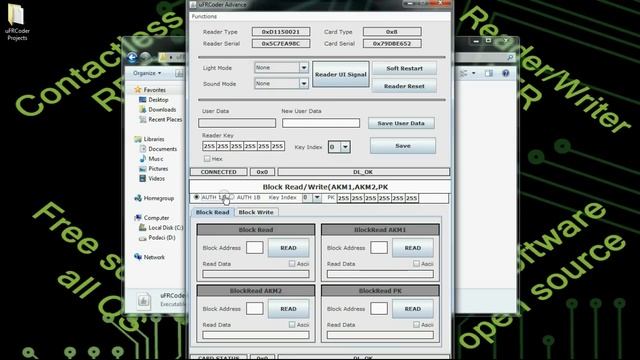Click Block Address field in BlockRead AKM1
The width and height of the screenshot is (640, 360).
(x=379, y=248)
